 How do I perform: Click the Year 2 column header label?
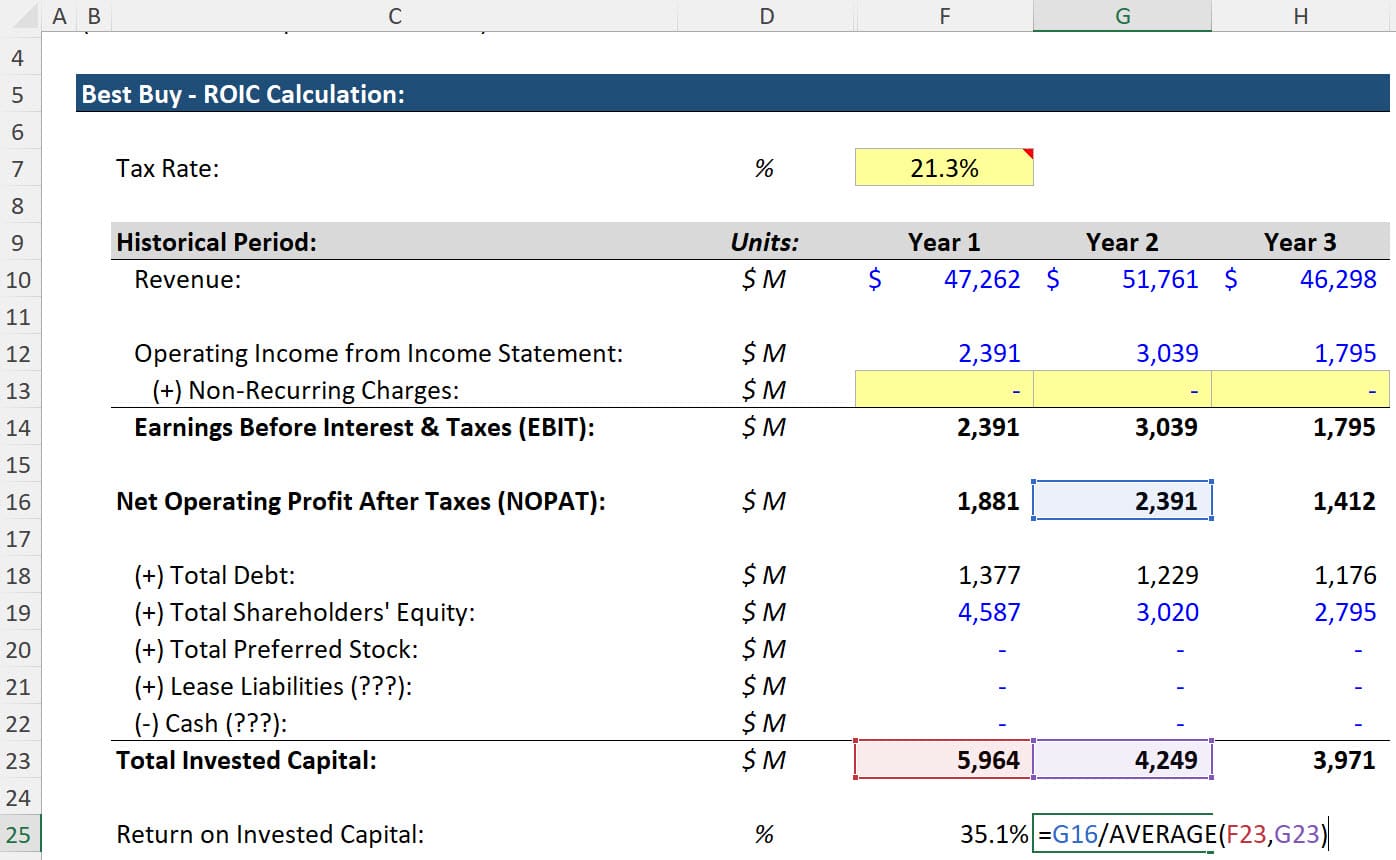pos(1122,241)
